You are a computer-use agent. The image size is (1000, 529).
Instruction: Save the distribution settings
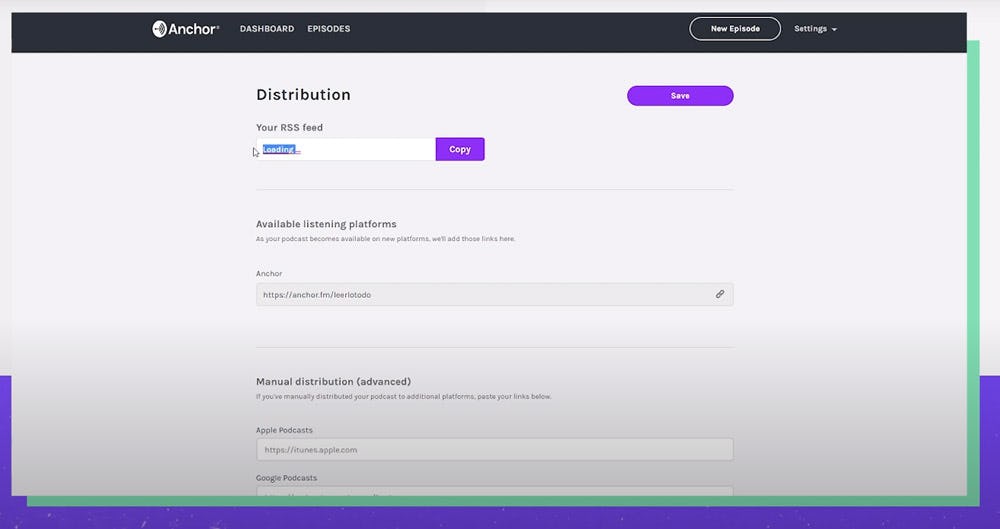point(680,96)
